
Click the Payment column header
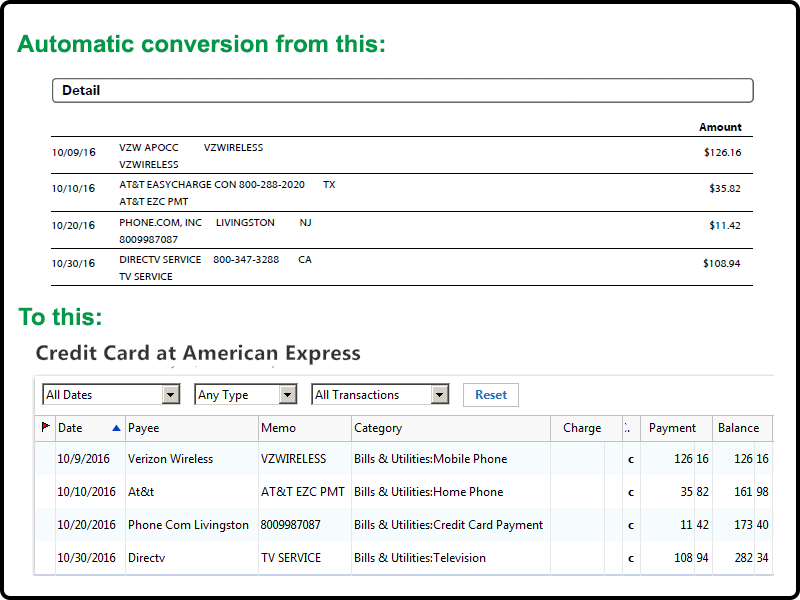pyautogui.click(x=676, y=428)
